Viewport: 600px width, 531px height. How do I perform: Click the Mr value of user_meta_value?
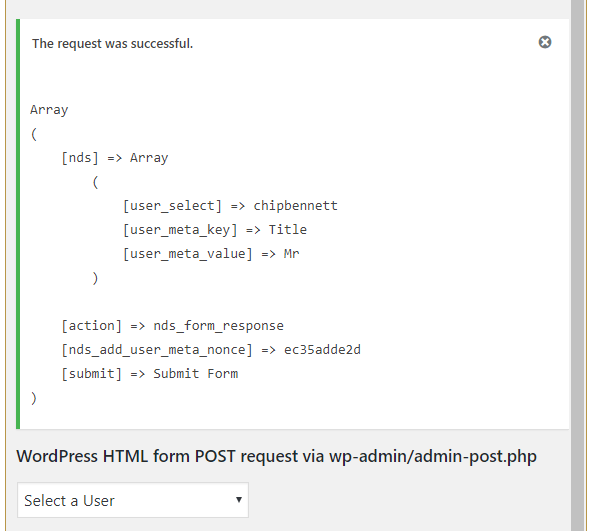tap(291, 254)
